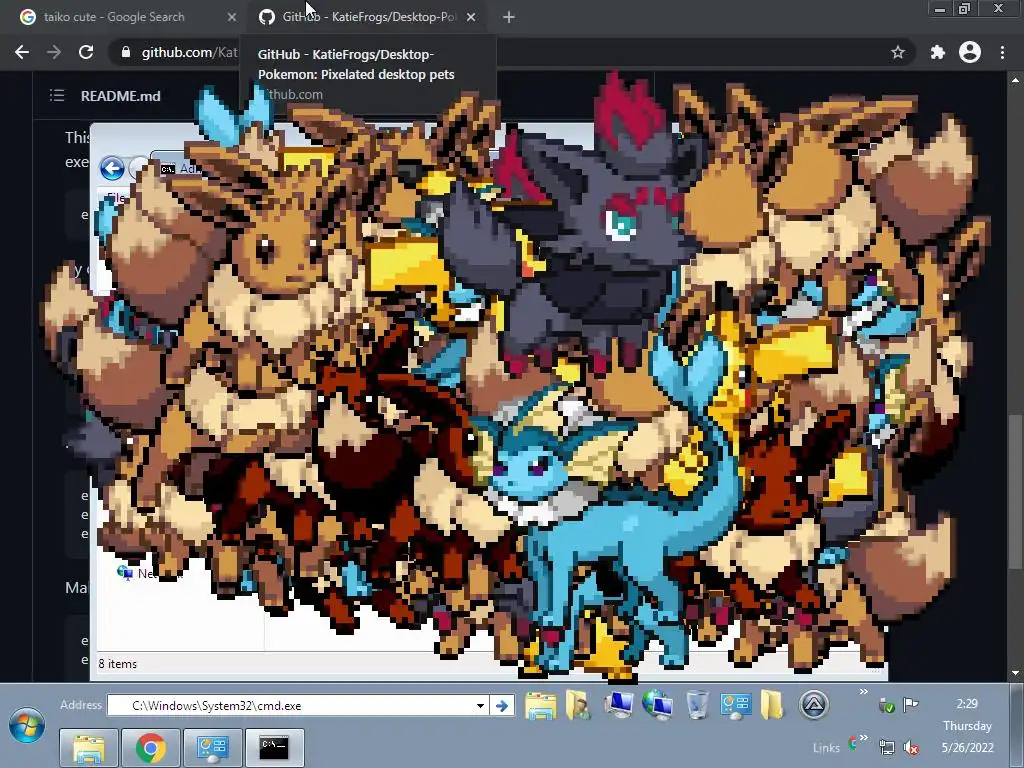
Task: Open the README.md outline list icon
Action: pyautogui.click(x=57, y=96)
